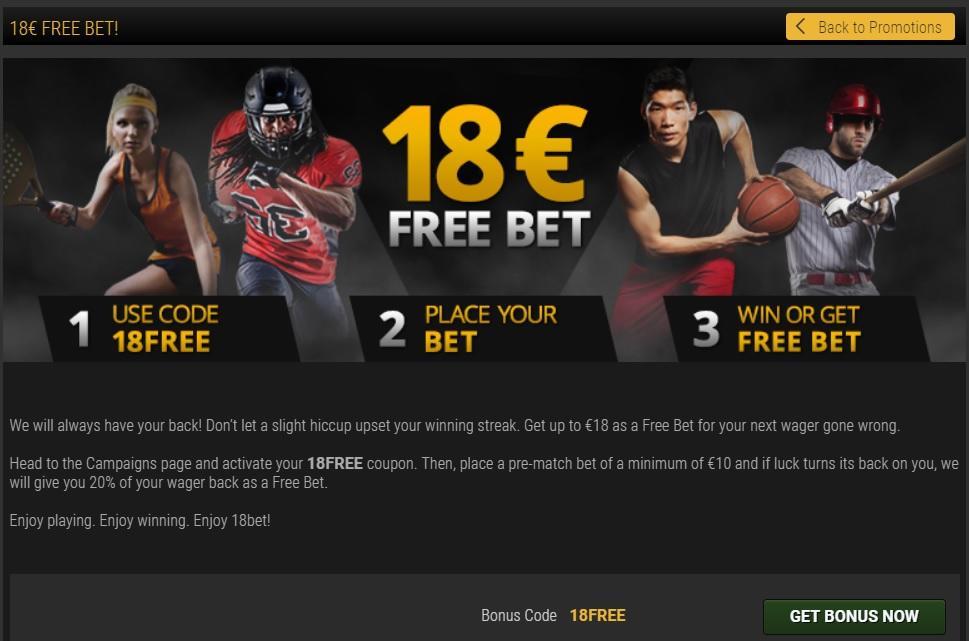Click the Back to Promotions button

(870, 27)
